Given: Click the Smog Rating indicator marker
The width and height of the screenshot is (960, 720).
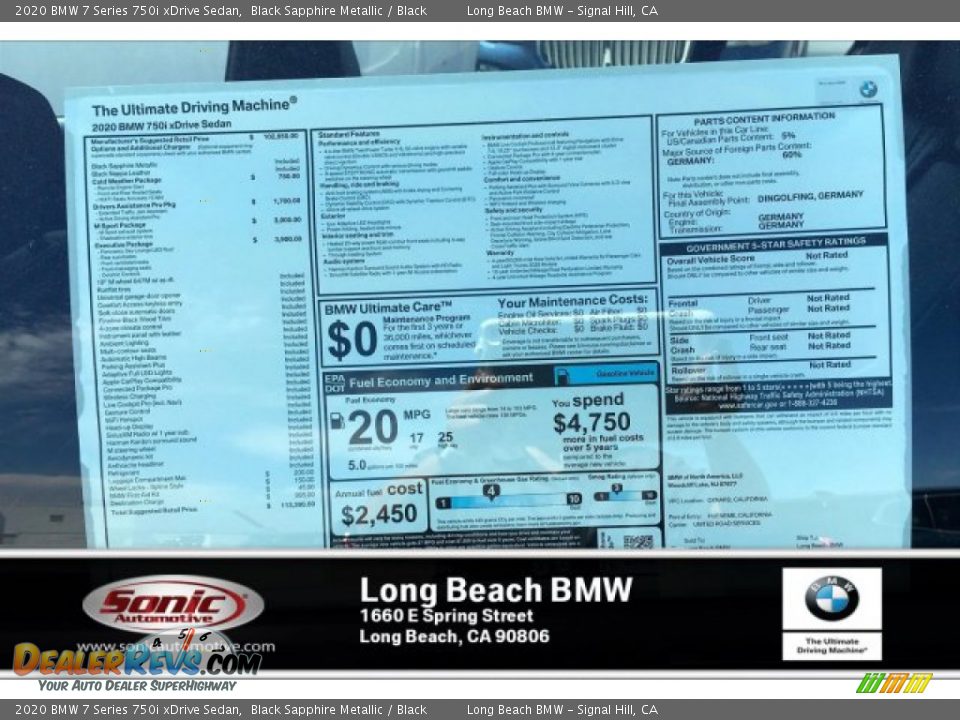Looking at the screenshot, I should point(618,486).
